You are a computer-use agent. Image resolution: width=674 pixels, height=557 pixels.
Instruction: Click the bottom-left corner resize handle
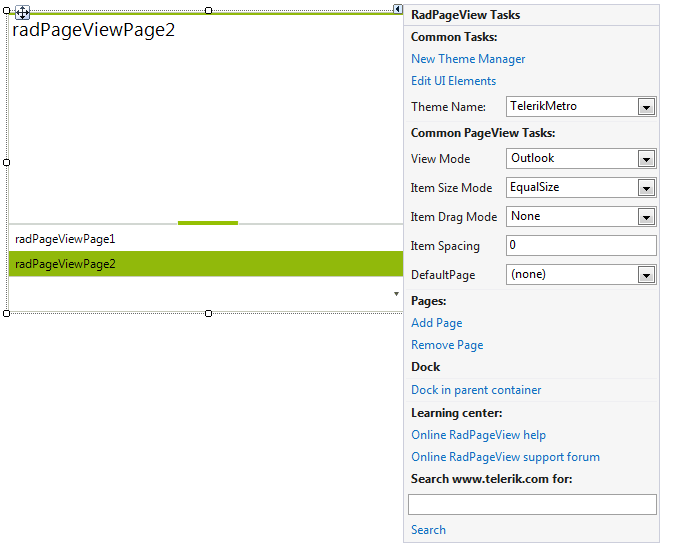pyautogui.click(x=6, y=314)
